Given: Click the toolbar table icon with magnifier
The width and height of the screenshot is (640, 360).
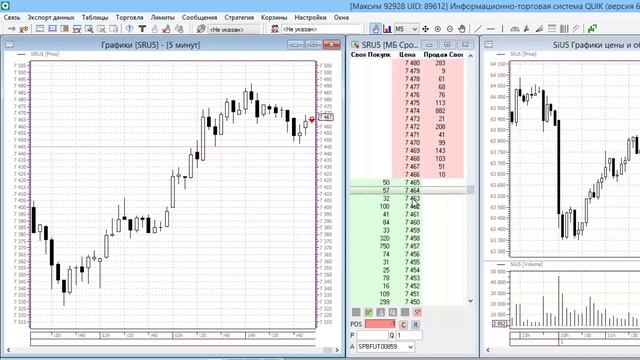Looking at the screenshot, I should [89, 29].
